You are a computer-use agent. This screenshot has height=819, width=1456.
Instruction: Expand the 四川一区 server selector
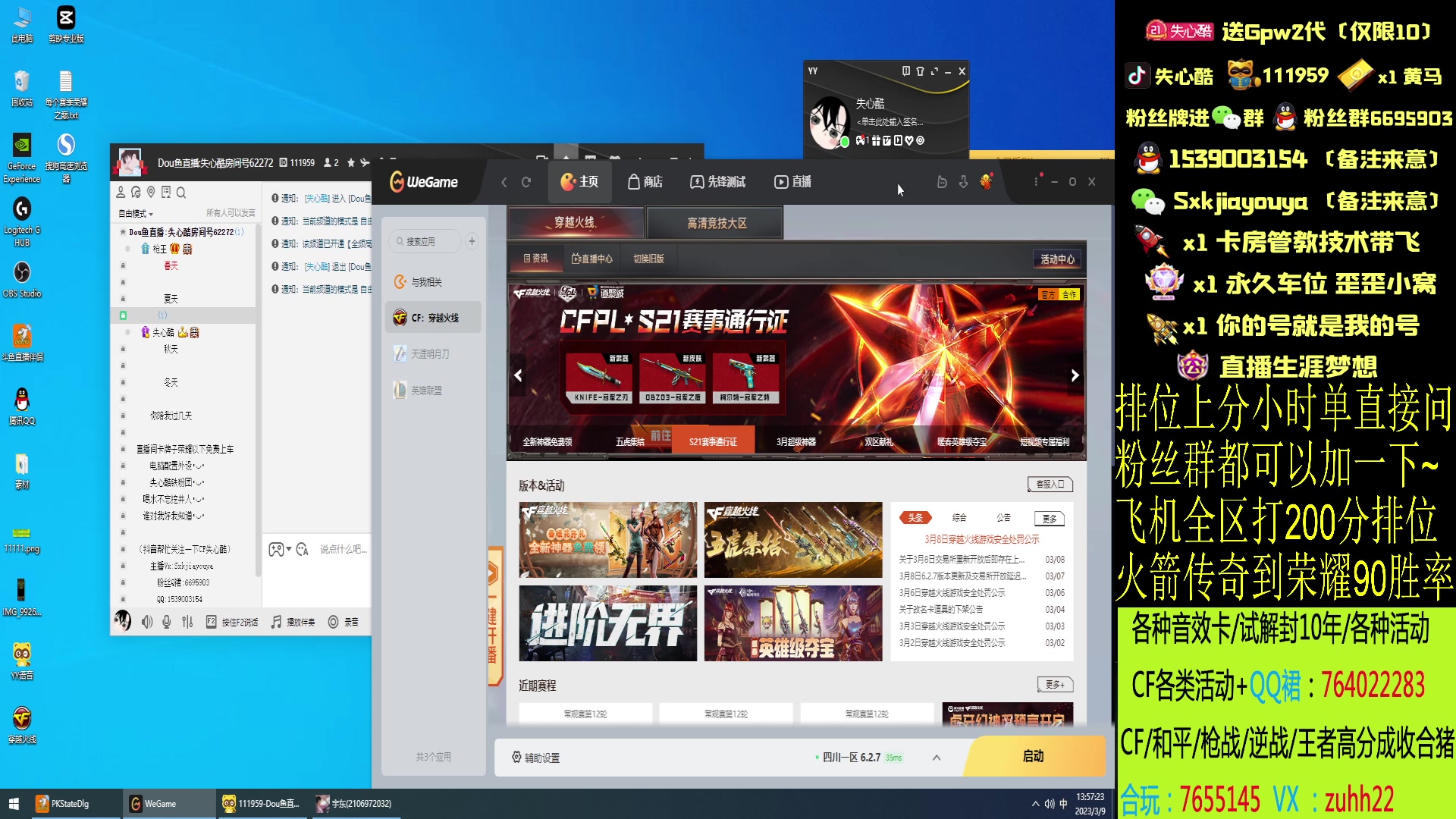click(937, 758)
